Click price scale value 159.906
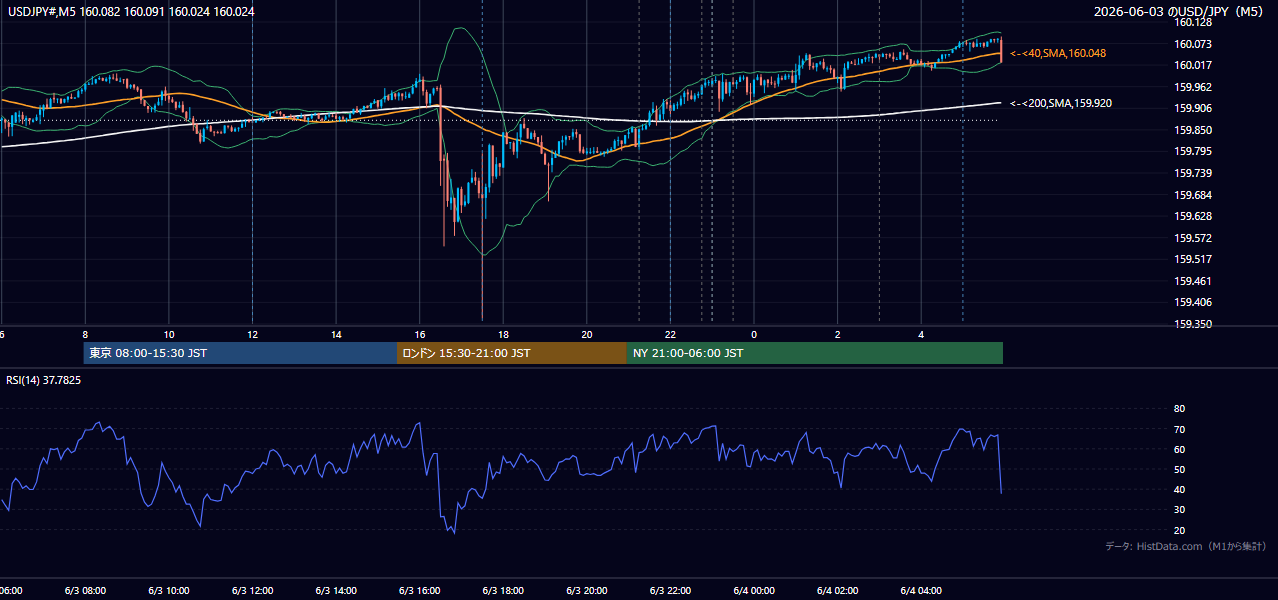The height and width of the screenshot is (600, 1278). 1193,109
